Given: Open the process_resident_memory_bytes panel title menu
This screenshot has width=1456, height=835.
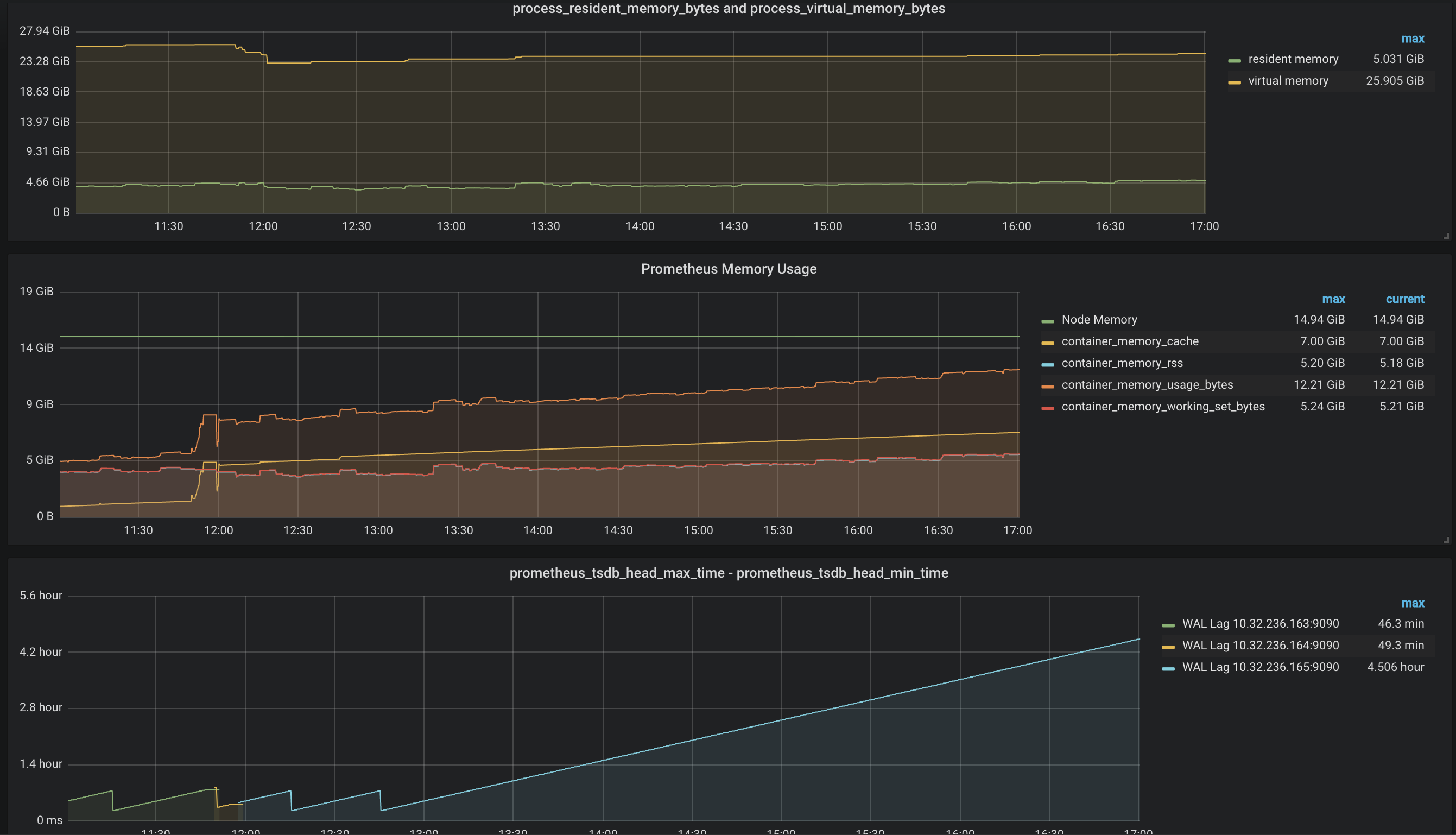Looking at the screenshot, I should pos(729,9).
